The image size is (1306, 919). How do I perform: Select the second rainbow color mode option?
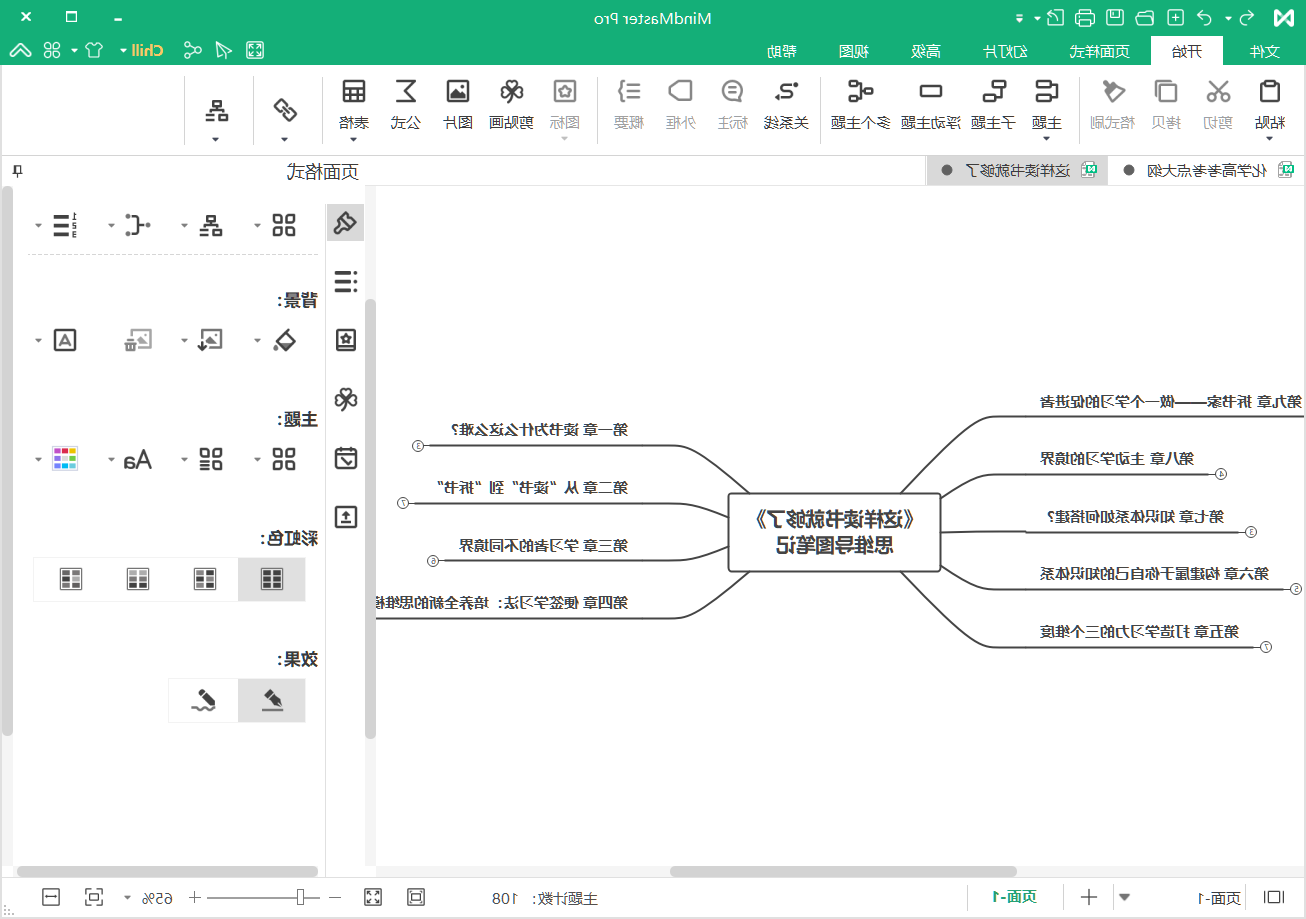point(204,579)
